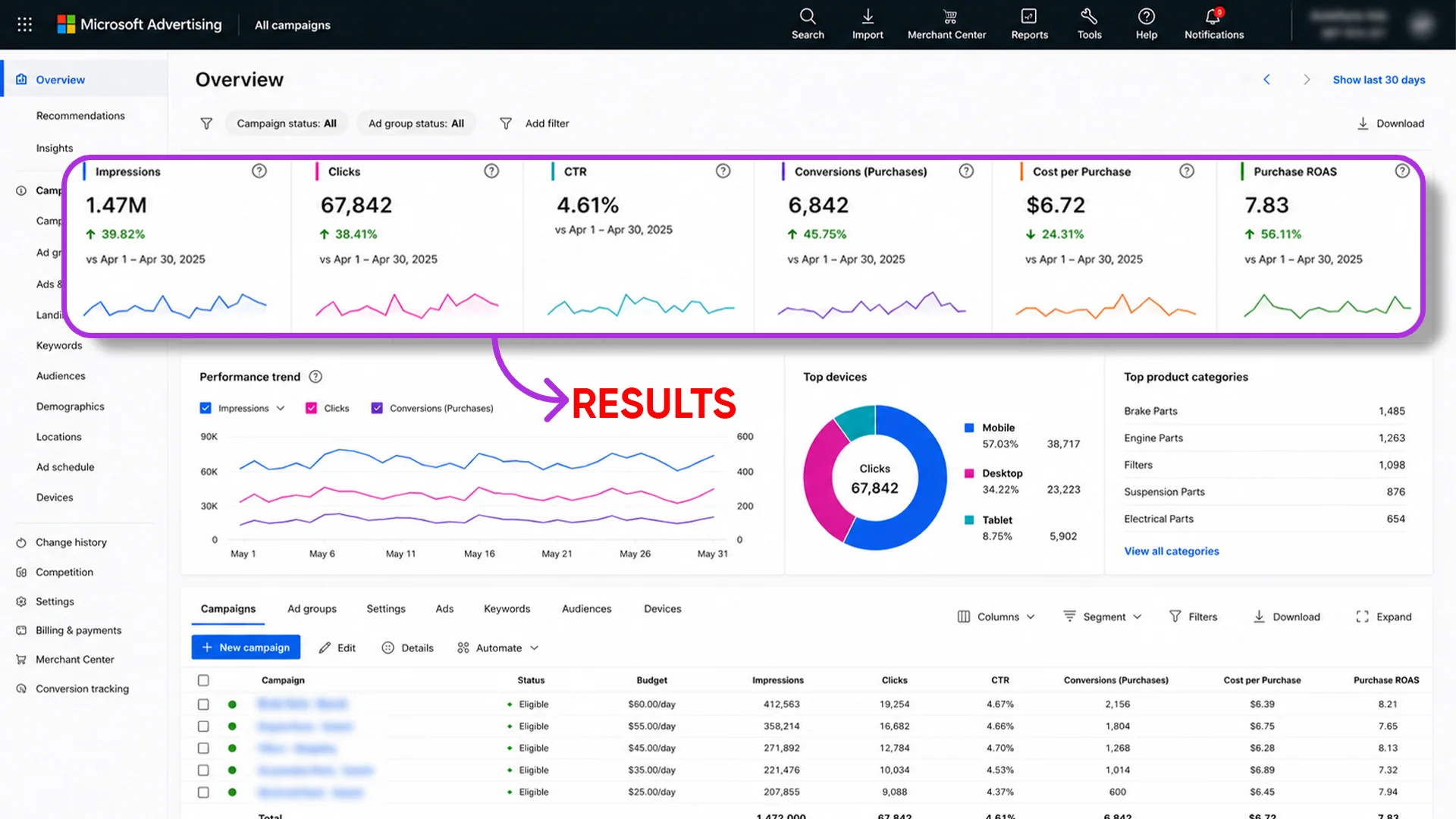Expand the Impressions metric dropdown in trend
The width and height of the screenshot is (1456, 819).
tap(281, 408)
